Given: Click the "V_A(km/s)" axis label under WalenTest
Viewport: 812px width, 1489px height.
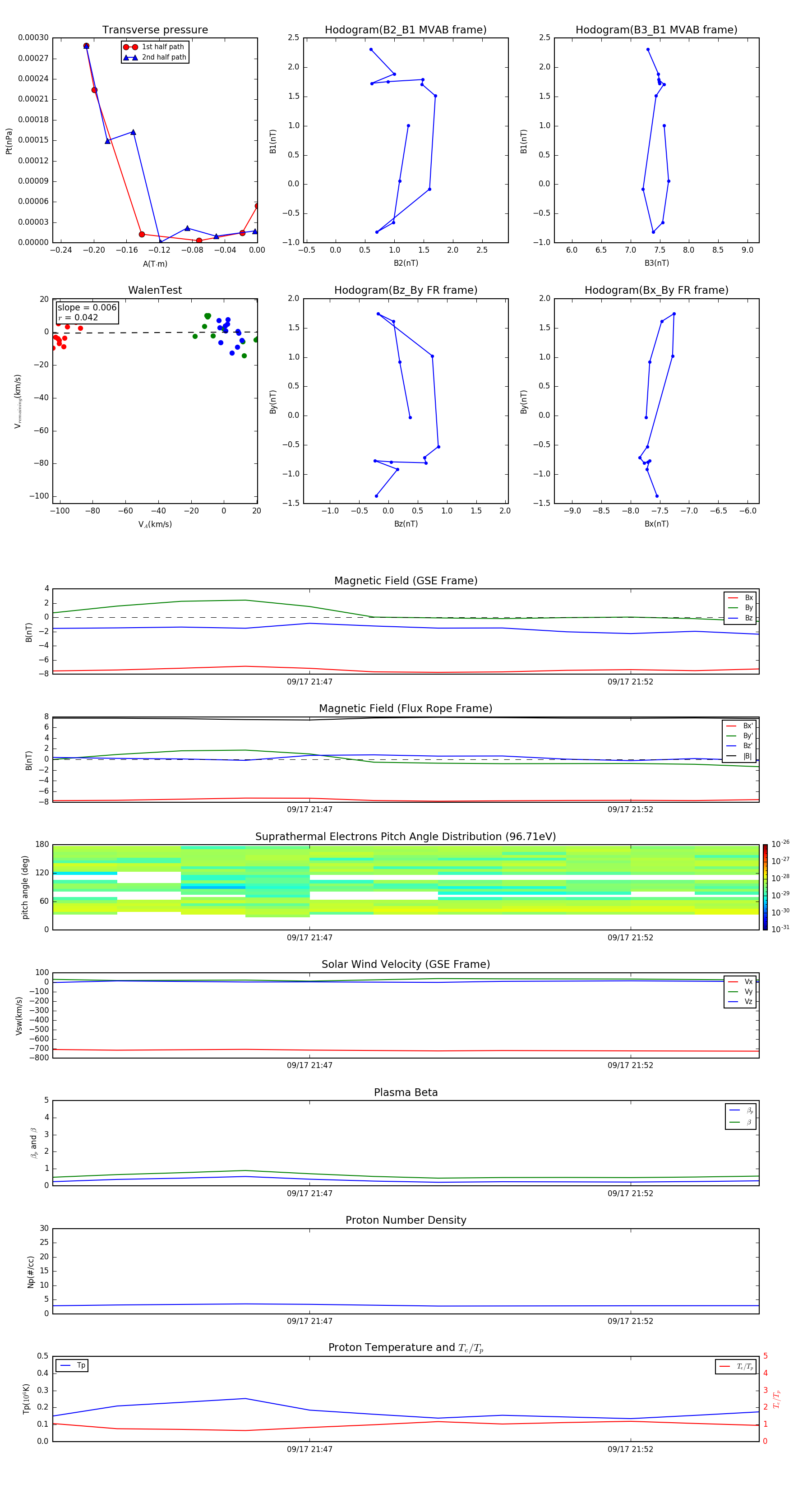Looking at the screenshot, I should click(x=155, y=524).
